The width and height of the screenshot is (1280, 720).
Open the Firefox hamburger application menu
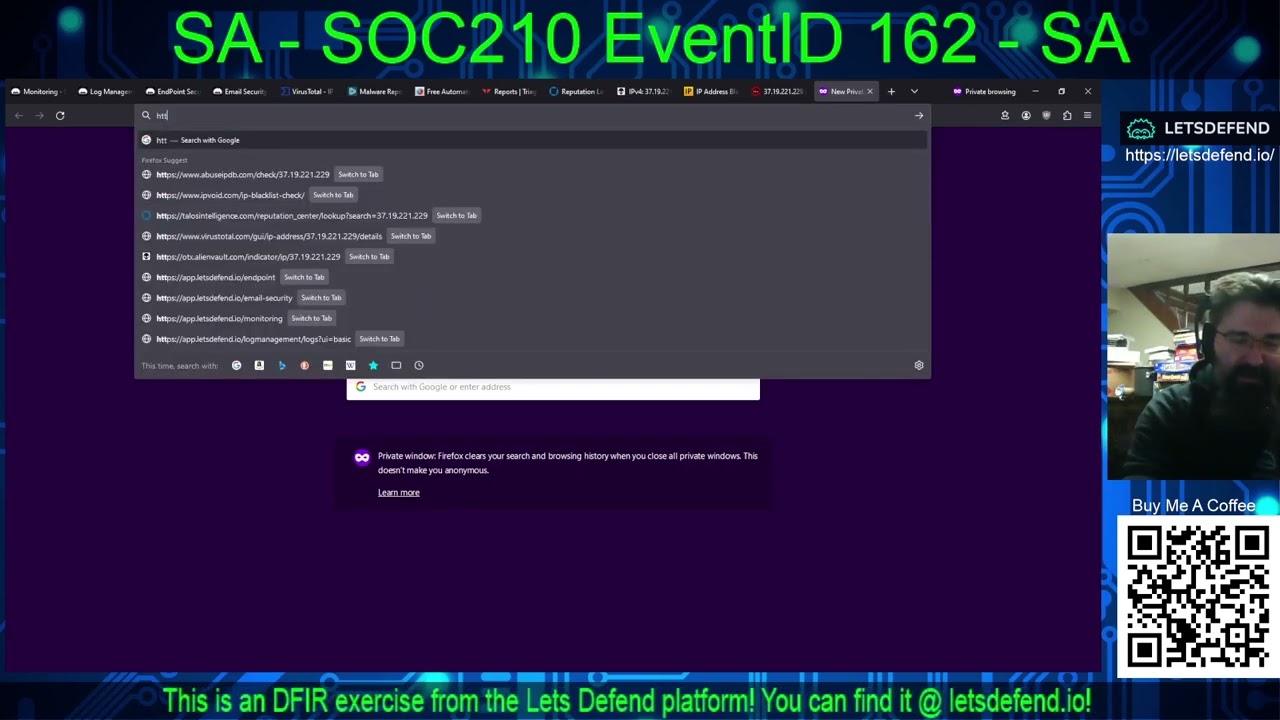pos(1087,115)
